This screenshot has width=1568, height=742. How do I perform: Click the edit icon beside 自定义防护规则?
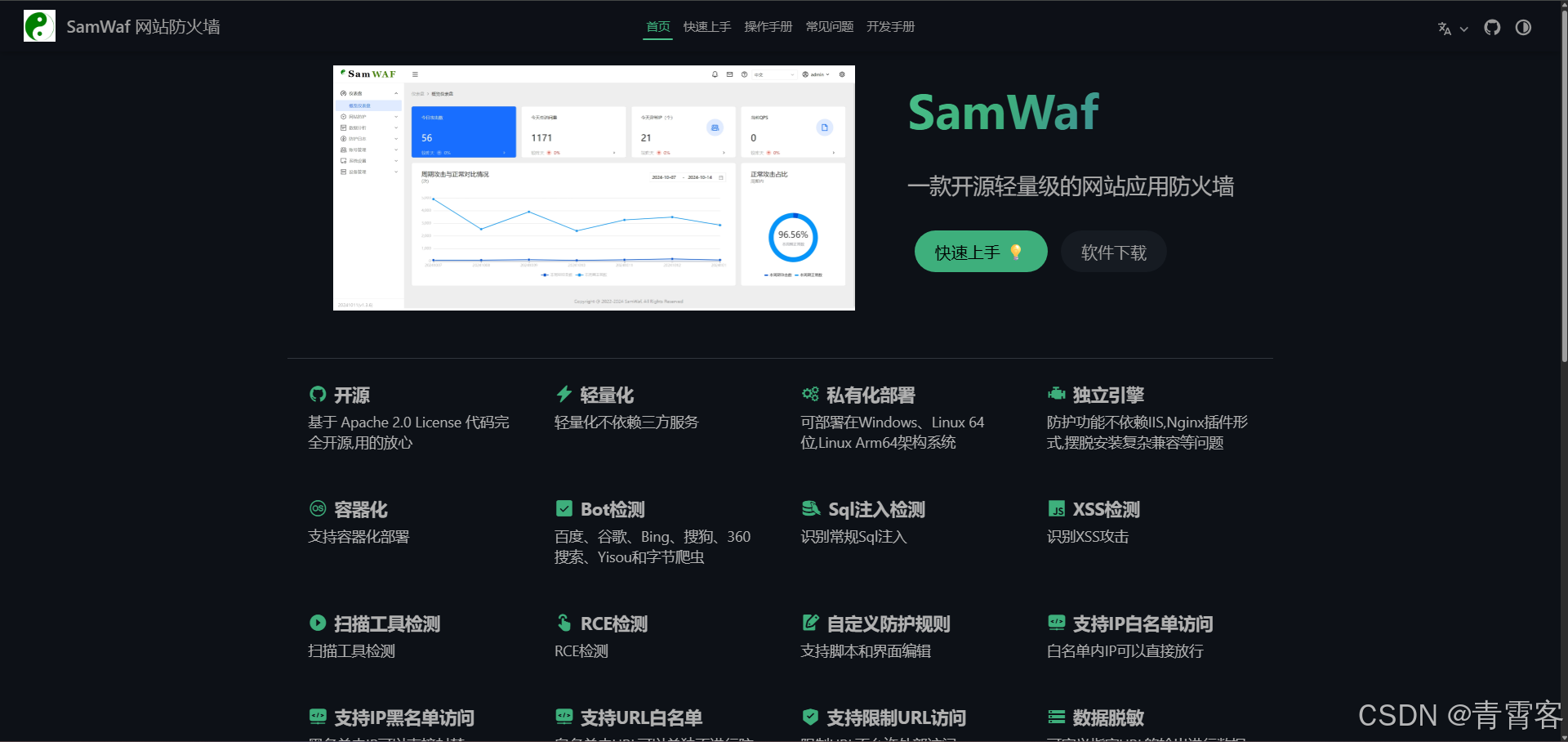tap(810, 623)
